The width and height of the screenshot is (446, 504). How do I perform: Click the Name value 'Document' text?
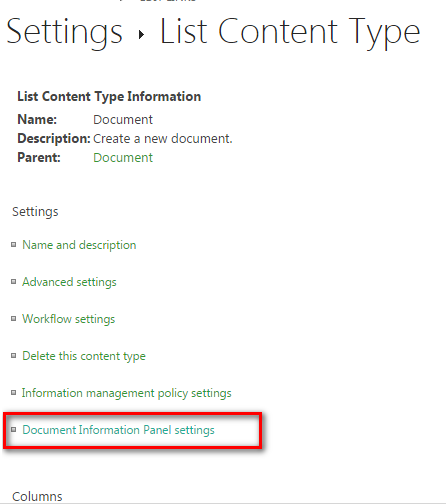pyautogui.click(x=123, y=119)
